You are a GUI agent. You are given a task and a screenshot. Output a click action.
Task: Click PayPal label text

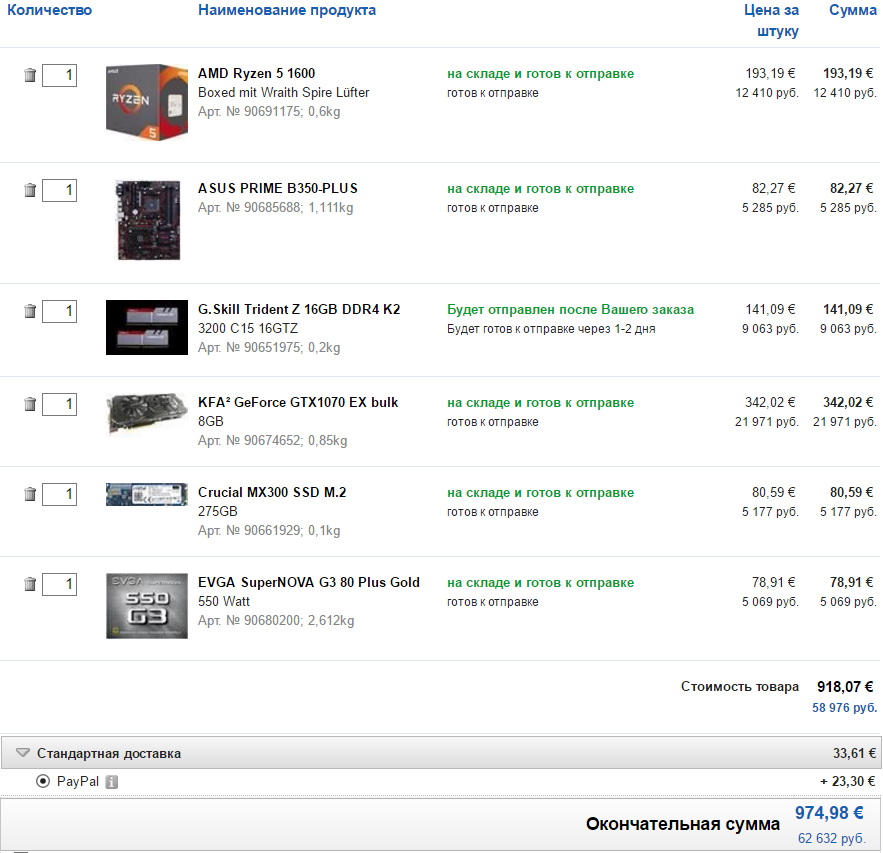tap(78, 781)
